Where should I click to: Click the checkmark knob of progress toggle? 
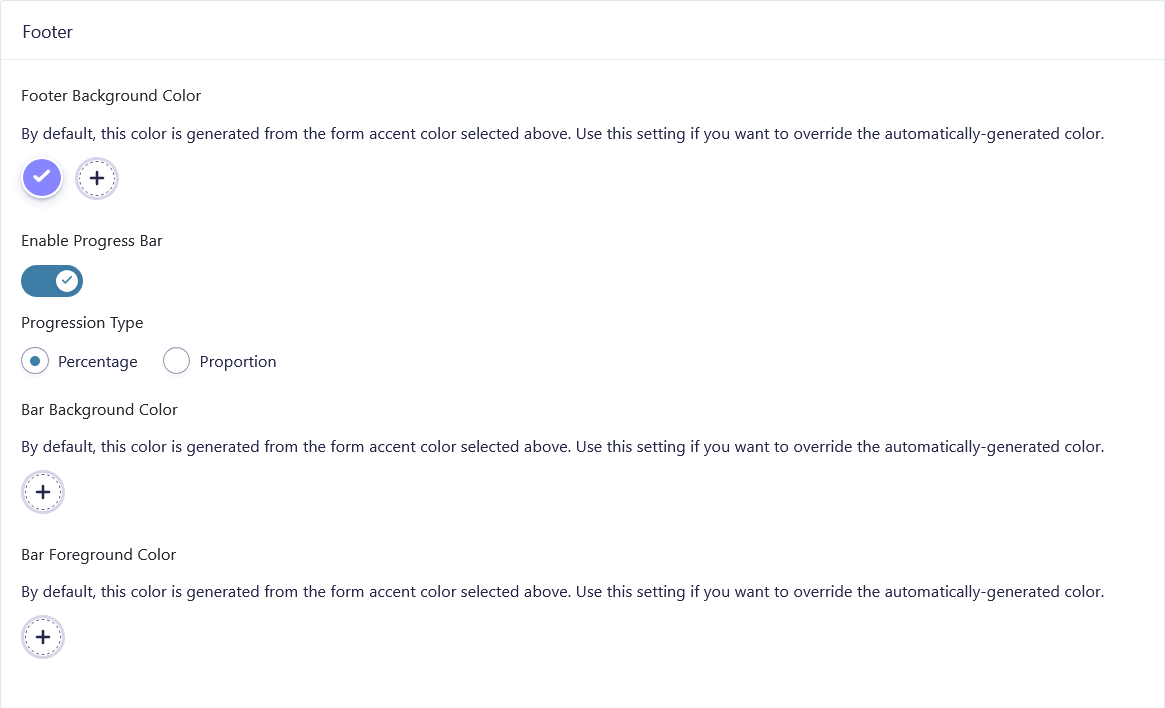click(67, 281)
